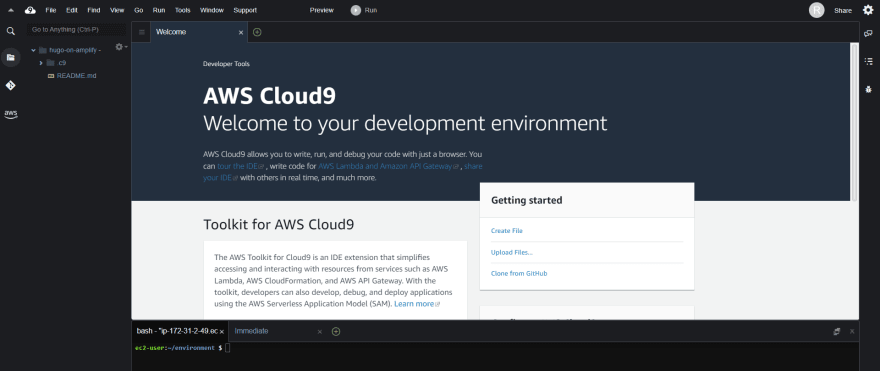880x371 pixels.
Task: Switch to the Immediate tab
Action: 277,331
